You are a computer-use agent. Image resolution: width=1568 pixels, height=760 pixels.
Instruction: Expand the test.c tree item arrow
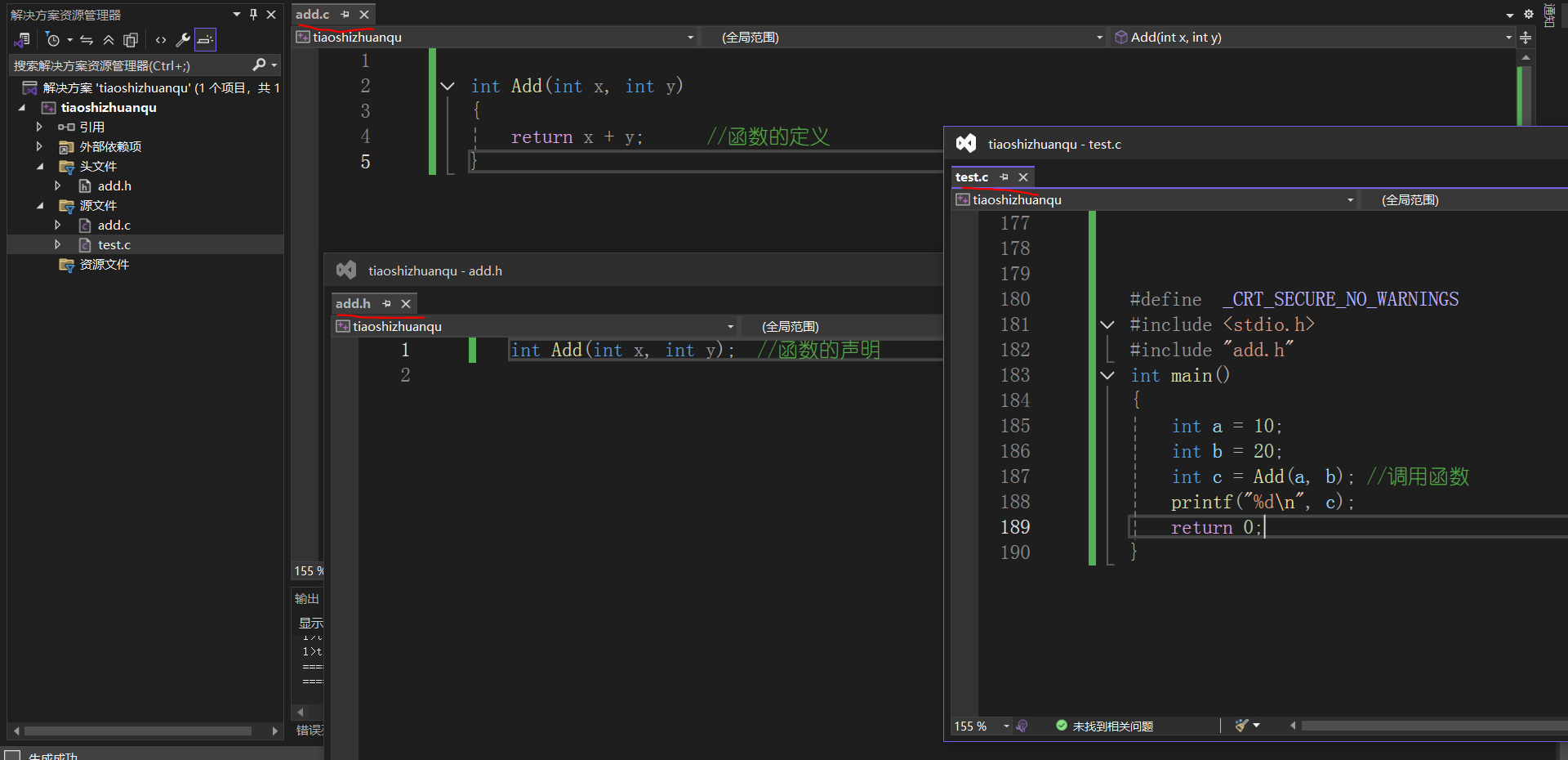pos(57,244)
